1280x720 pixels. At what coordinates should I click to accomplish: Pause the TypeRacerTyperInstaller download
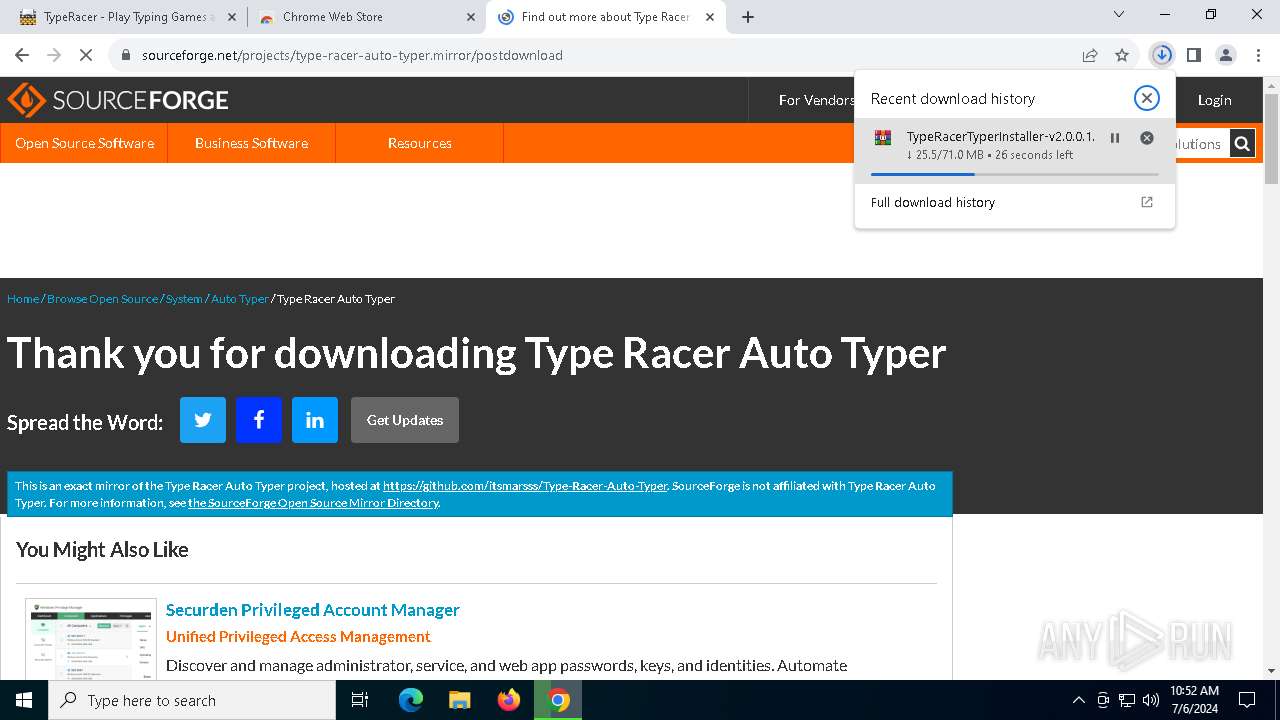point(1115,138)
